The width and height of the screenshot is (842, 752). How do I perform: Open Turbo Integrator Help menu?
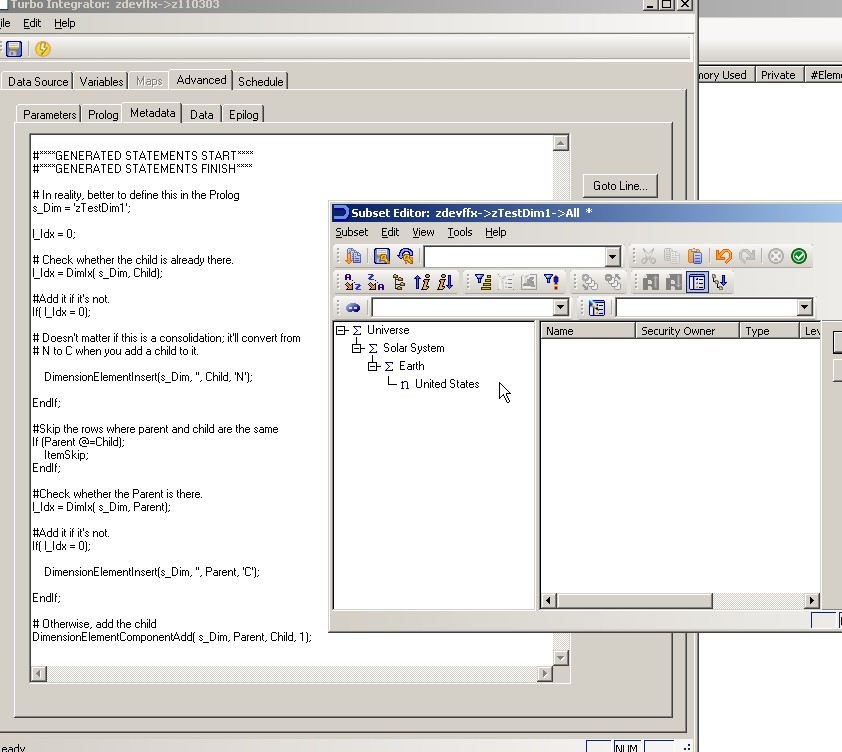point(64,23)
